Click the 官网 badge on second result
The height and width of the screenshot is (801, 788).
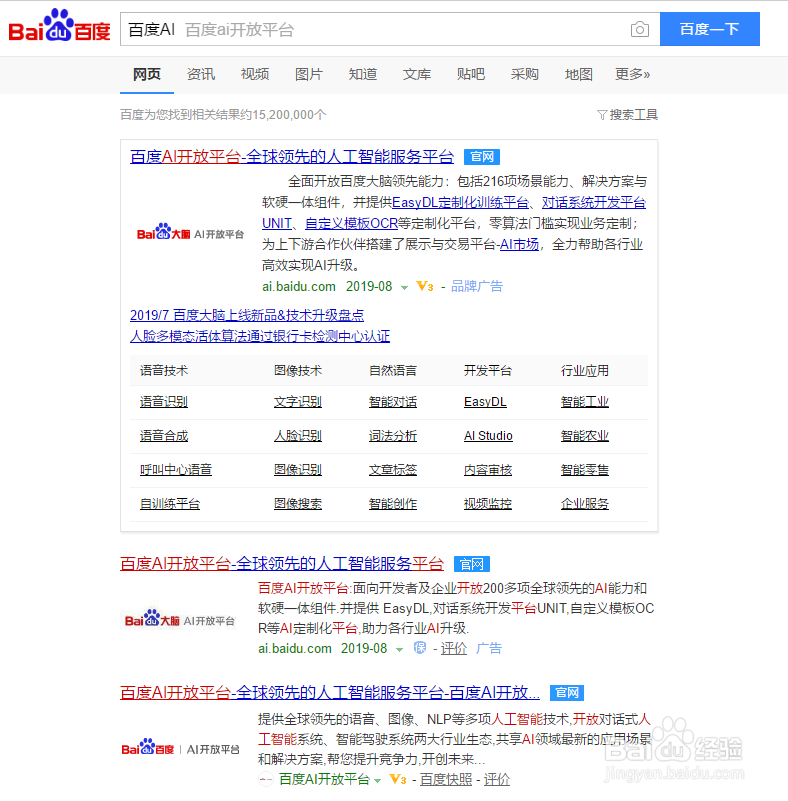click(471, 564)
